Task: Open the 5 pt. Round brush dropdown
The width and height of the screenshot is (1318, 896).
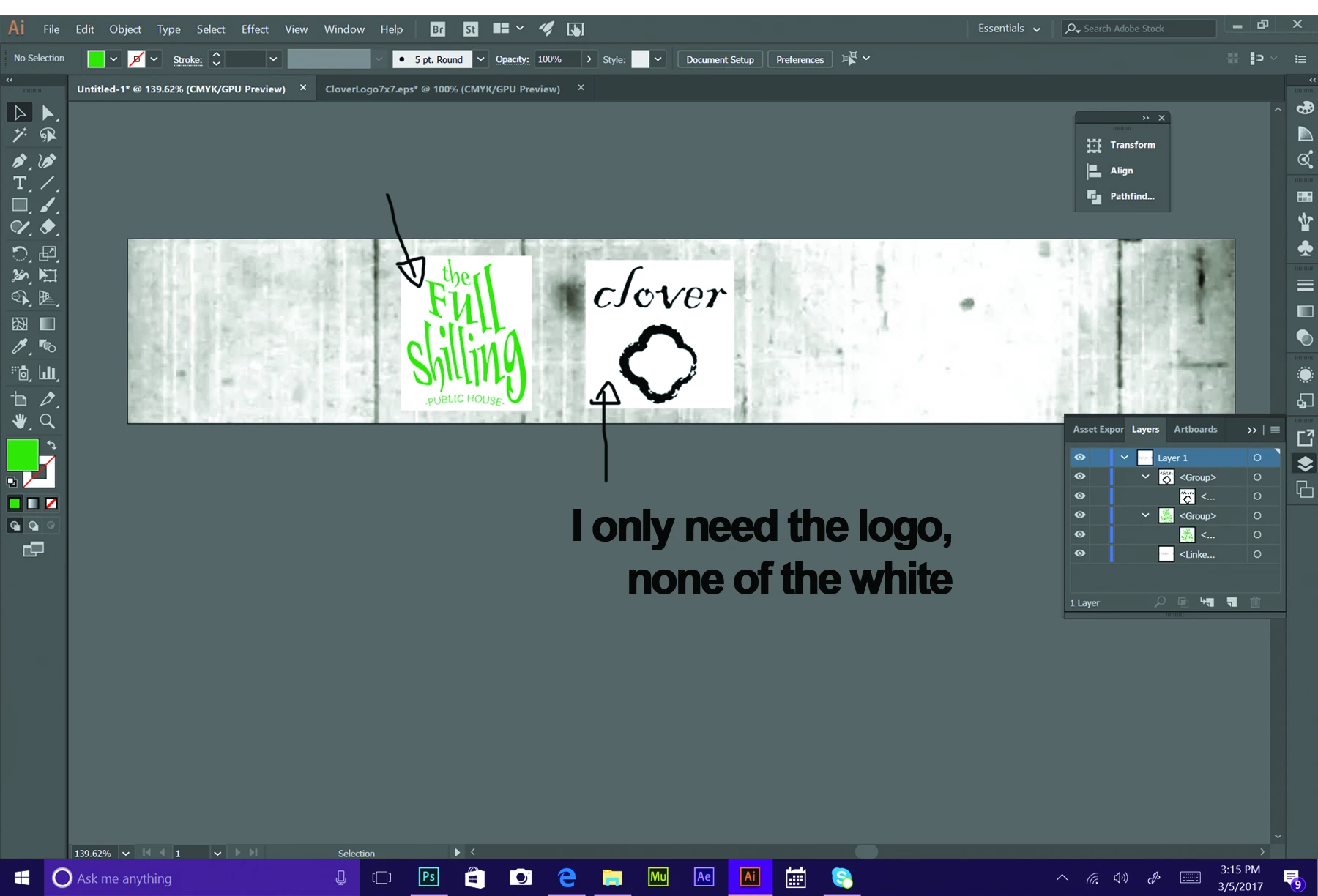Action: (x=480, y=59)
